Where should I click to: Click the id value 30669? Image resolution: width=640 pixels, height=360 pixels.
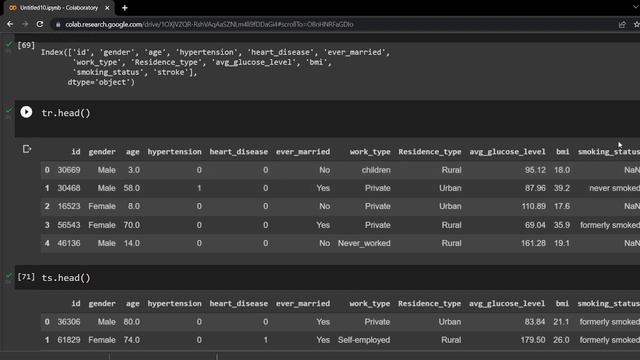[x=69, y=170]
